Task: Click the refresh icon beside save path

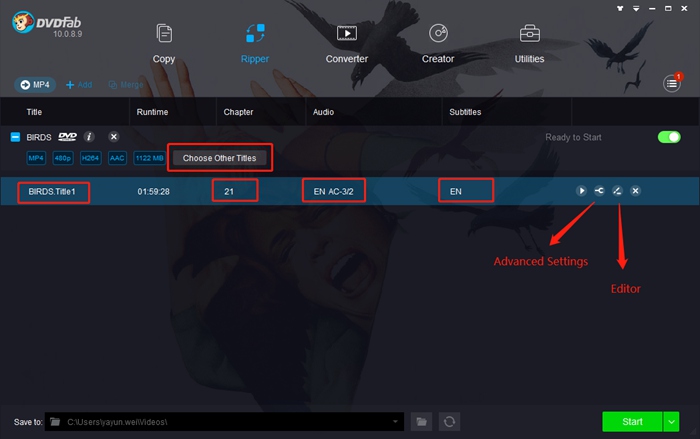Action: click(x=451, y=422)
